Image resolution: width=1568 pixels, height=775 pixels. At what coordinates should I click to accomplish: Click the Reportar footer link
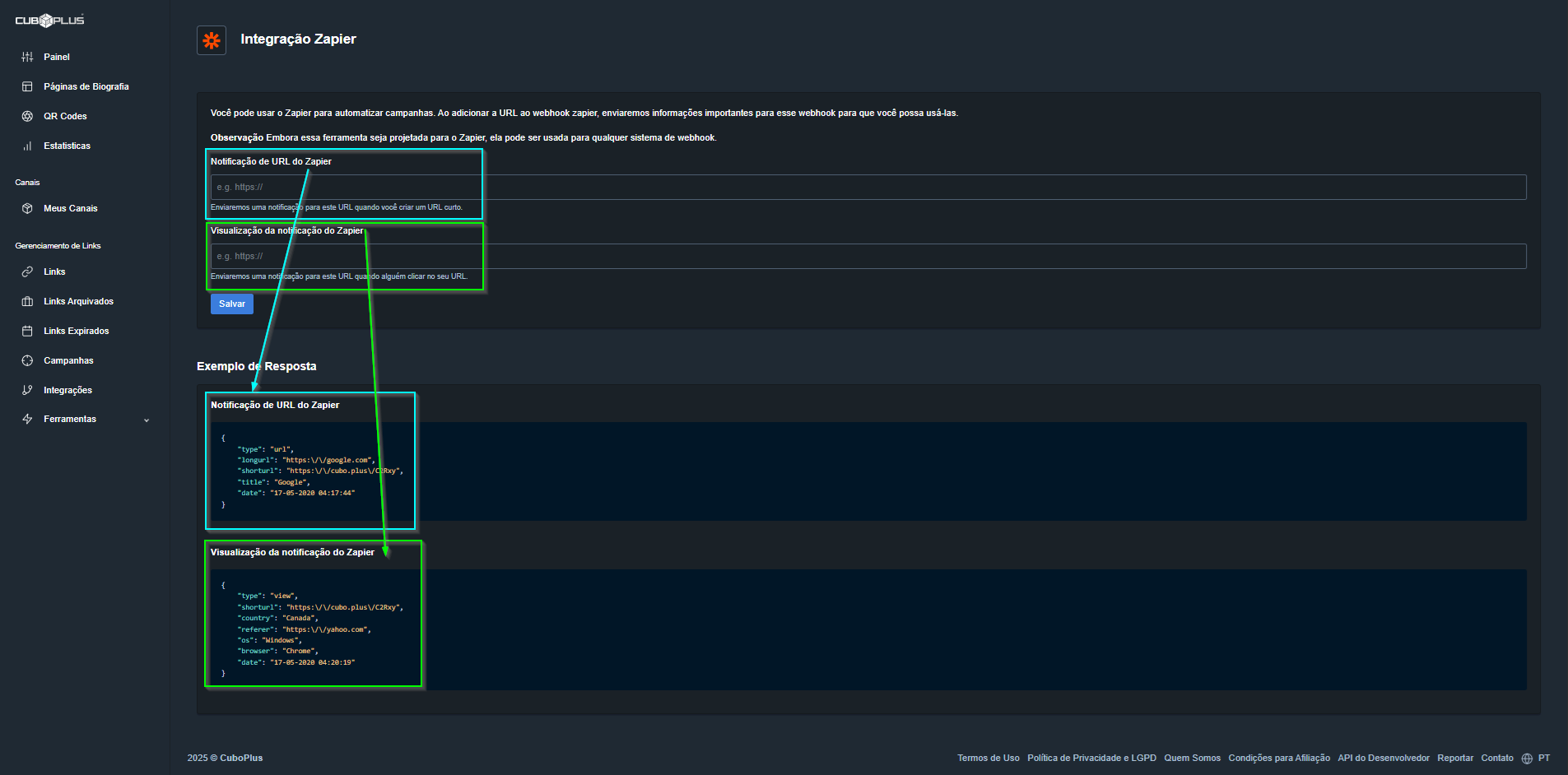[1455, 758]
